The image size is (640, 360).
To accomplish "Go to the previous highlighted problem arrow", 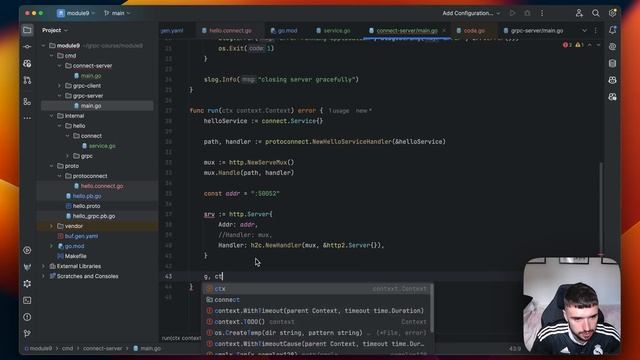I will [589, 45].
